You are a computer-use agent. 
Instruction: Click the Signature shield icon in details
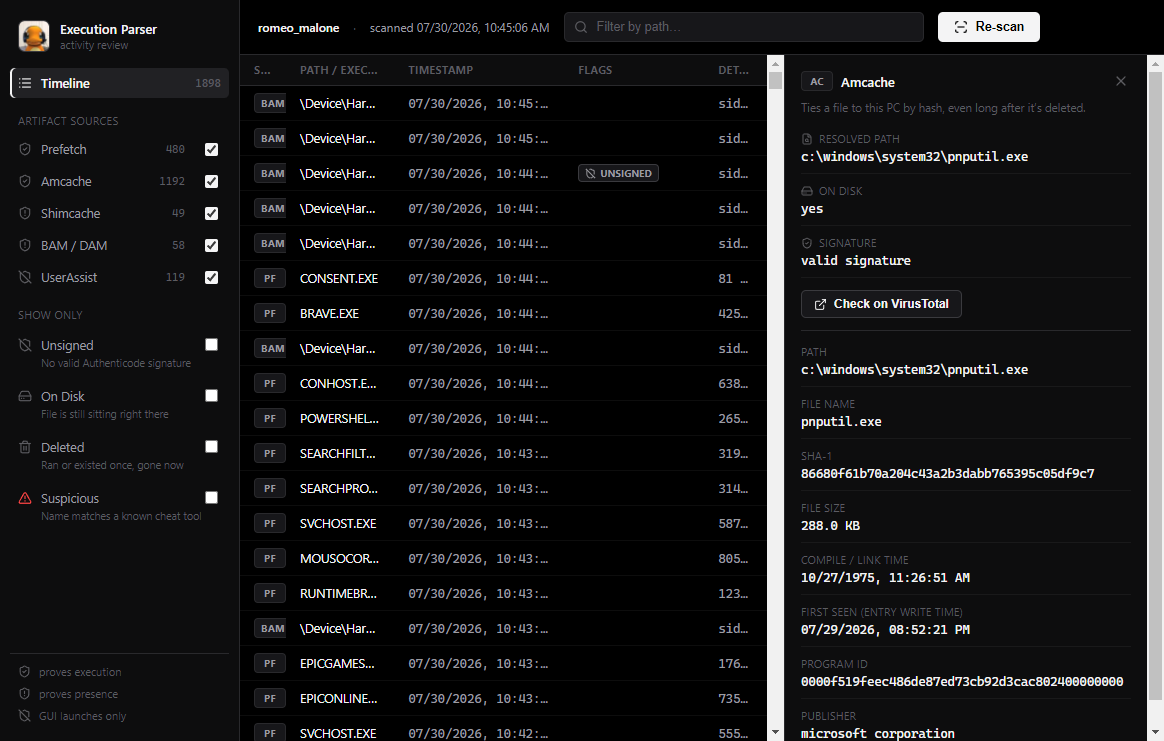[807, 243]
